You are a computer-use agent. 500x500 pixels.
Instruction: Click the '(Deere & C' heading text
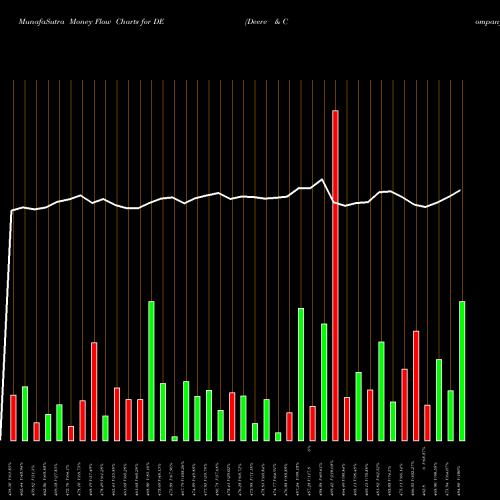point(266,22)
